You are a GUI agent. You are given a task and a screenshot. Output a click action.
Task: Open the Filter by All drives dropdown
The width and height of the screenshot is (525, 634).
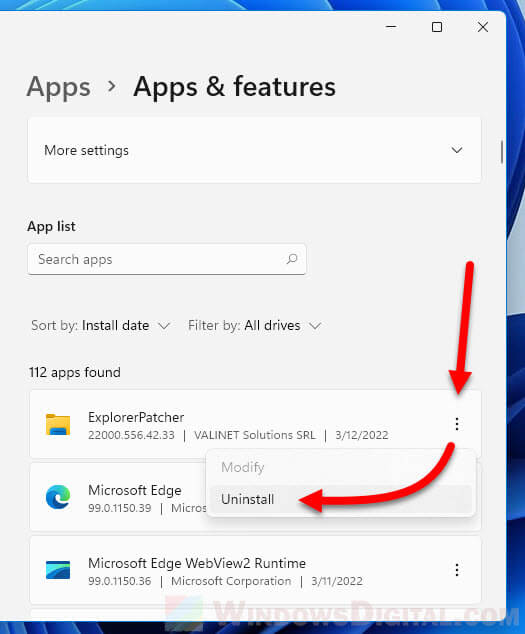[254, 325]
